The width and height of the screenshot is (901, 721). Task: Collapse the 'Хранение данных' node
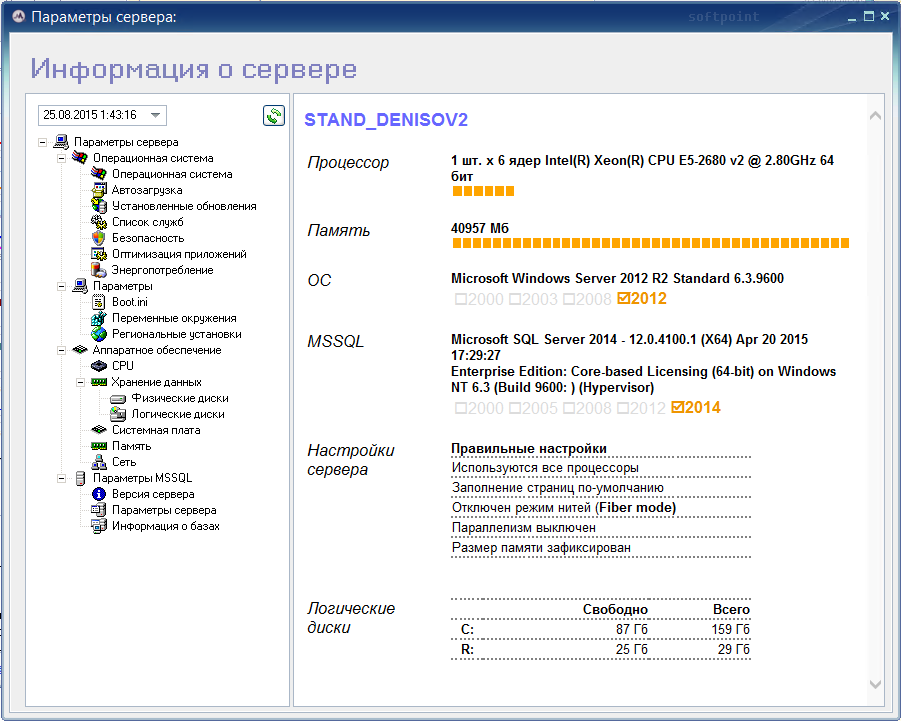click(80, 382)
